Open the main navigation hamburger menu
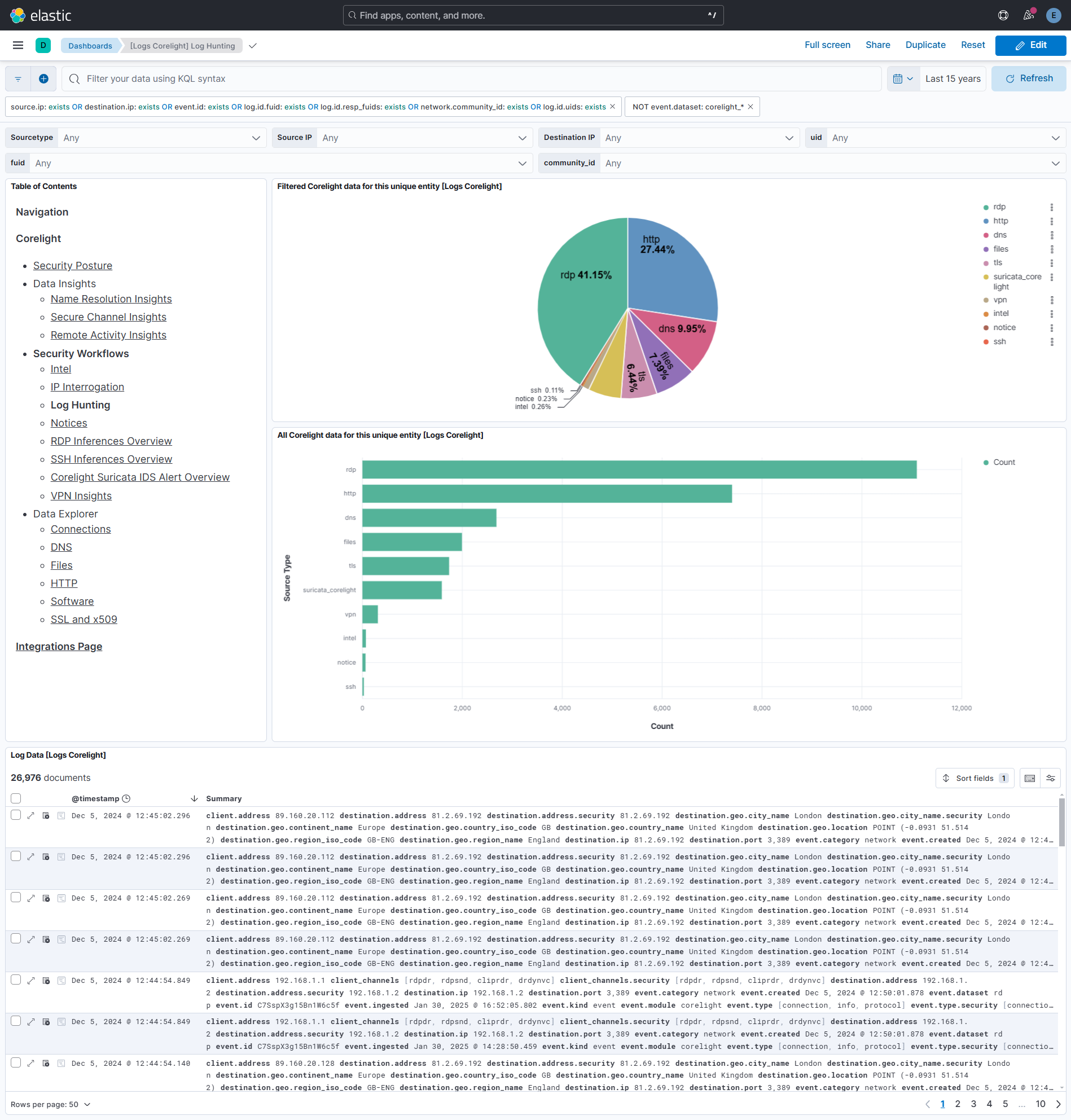Screen dimensions: 1071x1120 [17, 45]
